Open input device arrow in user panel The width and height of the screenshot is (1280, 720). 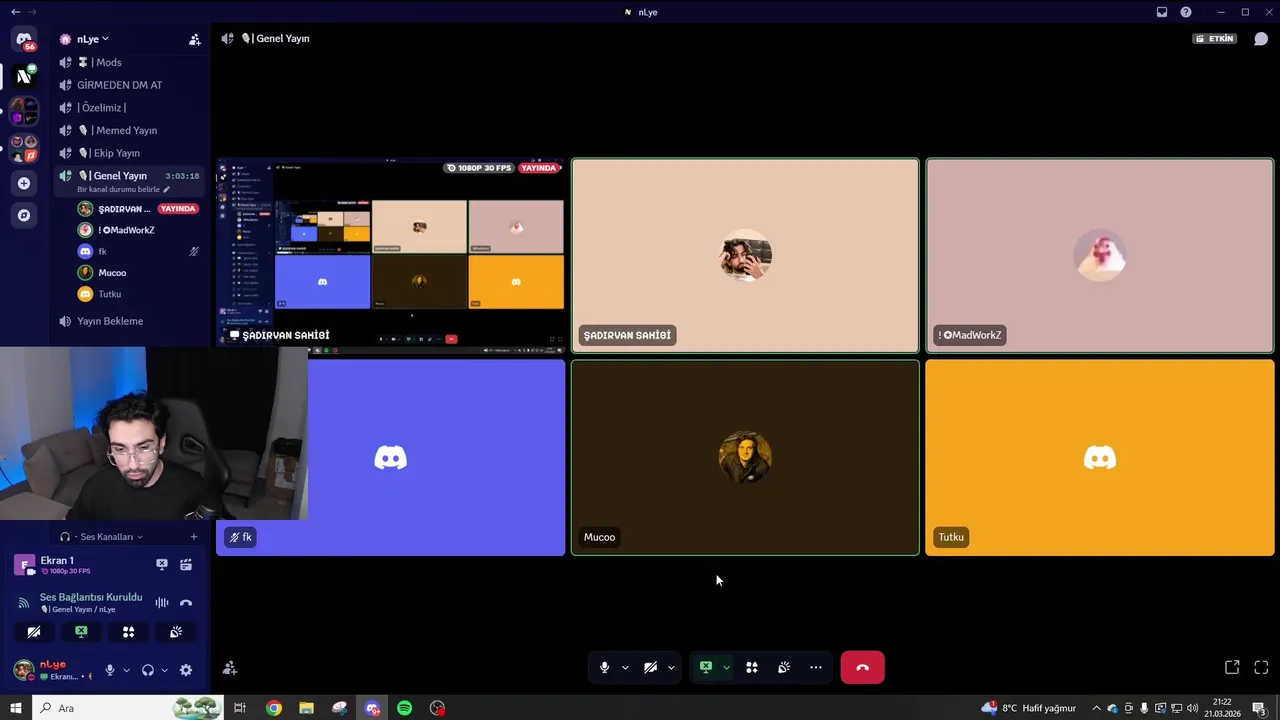point(126,670)
